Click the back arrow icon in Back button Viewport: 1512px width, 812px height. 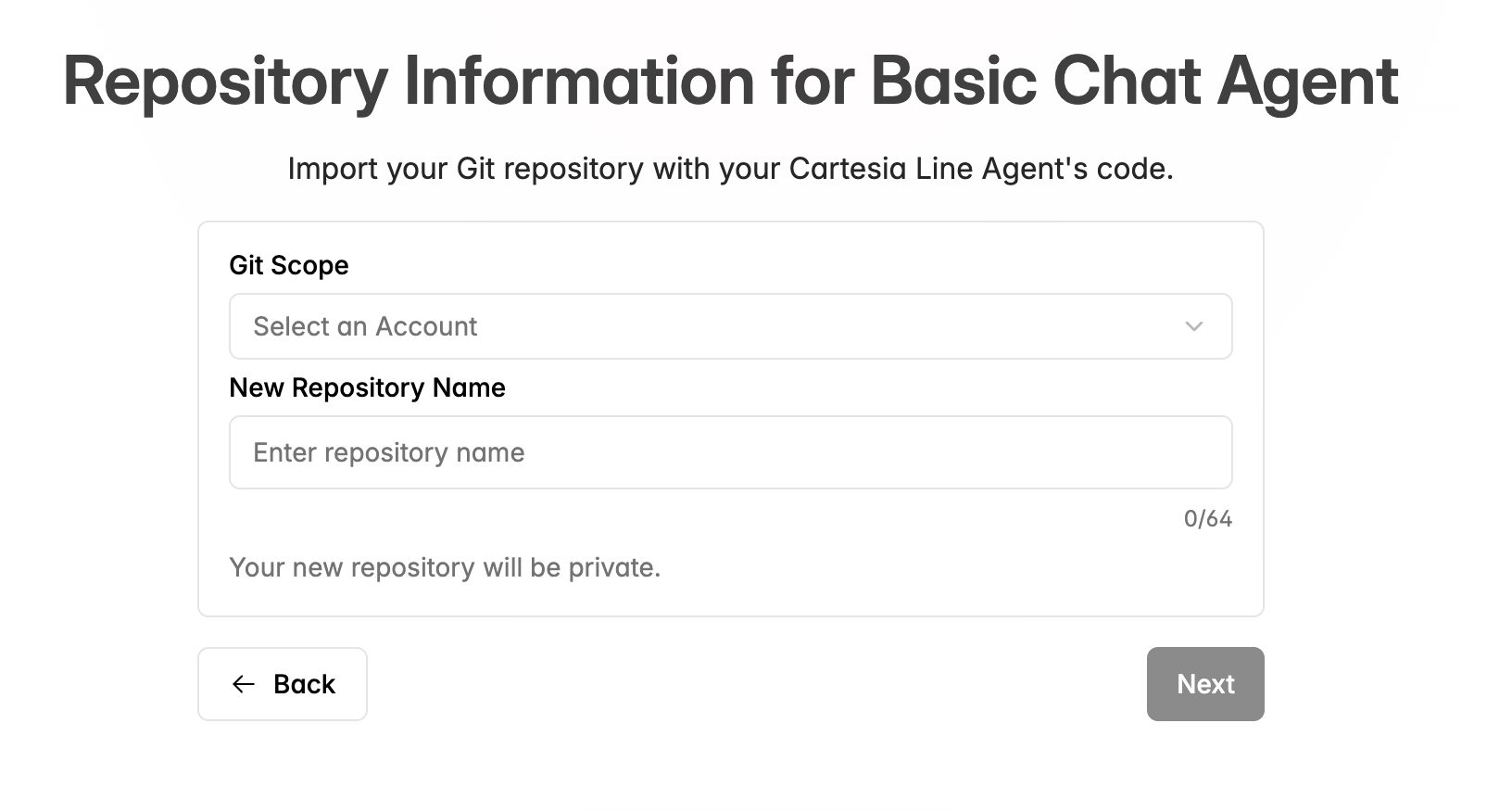243,684
